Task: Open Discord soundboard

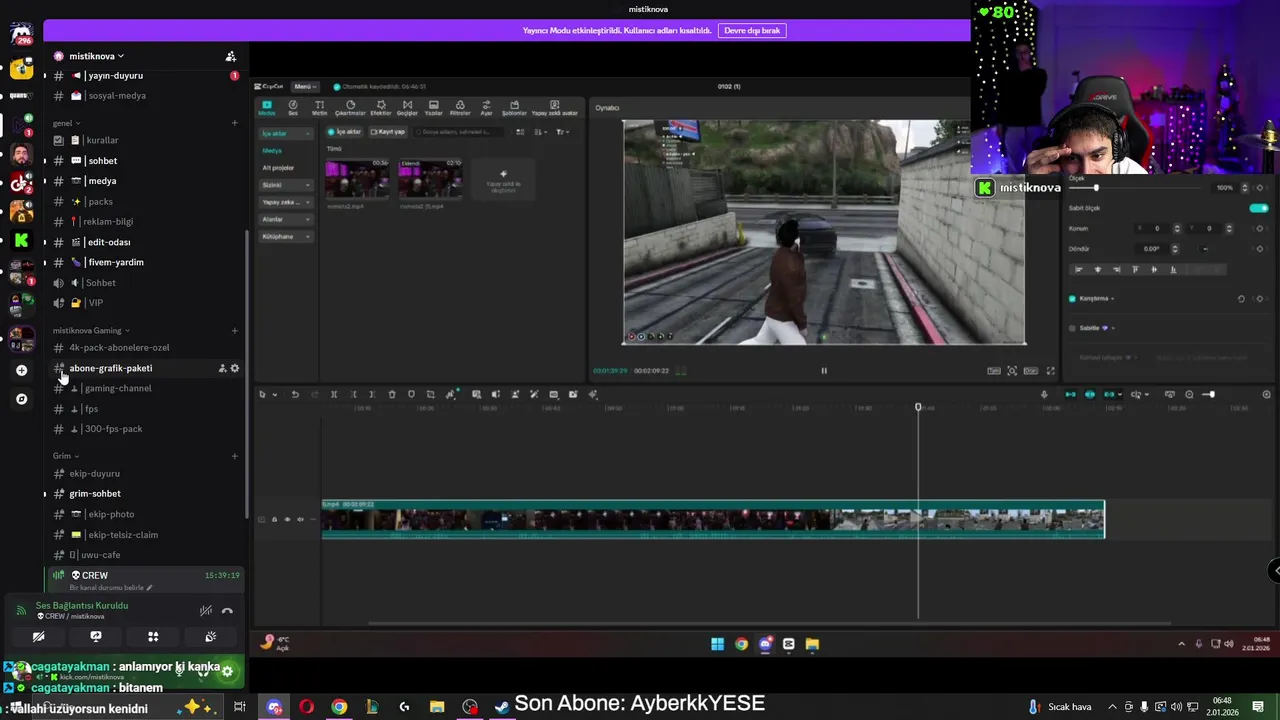Action: (210, 636)
